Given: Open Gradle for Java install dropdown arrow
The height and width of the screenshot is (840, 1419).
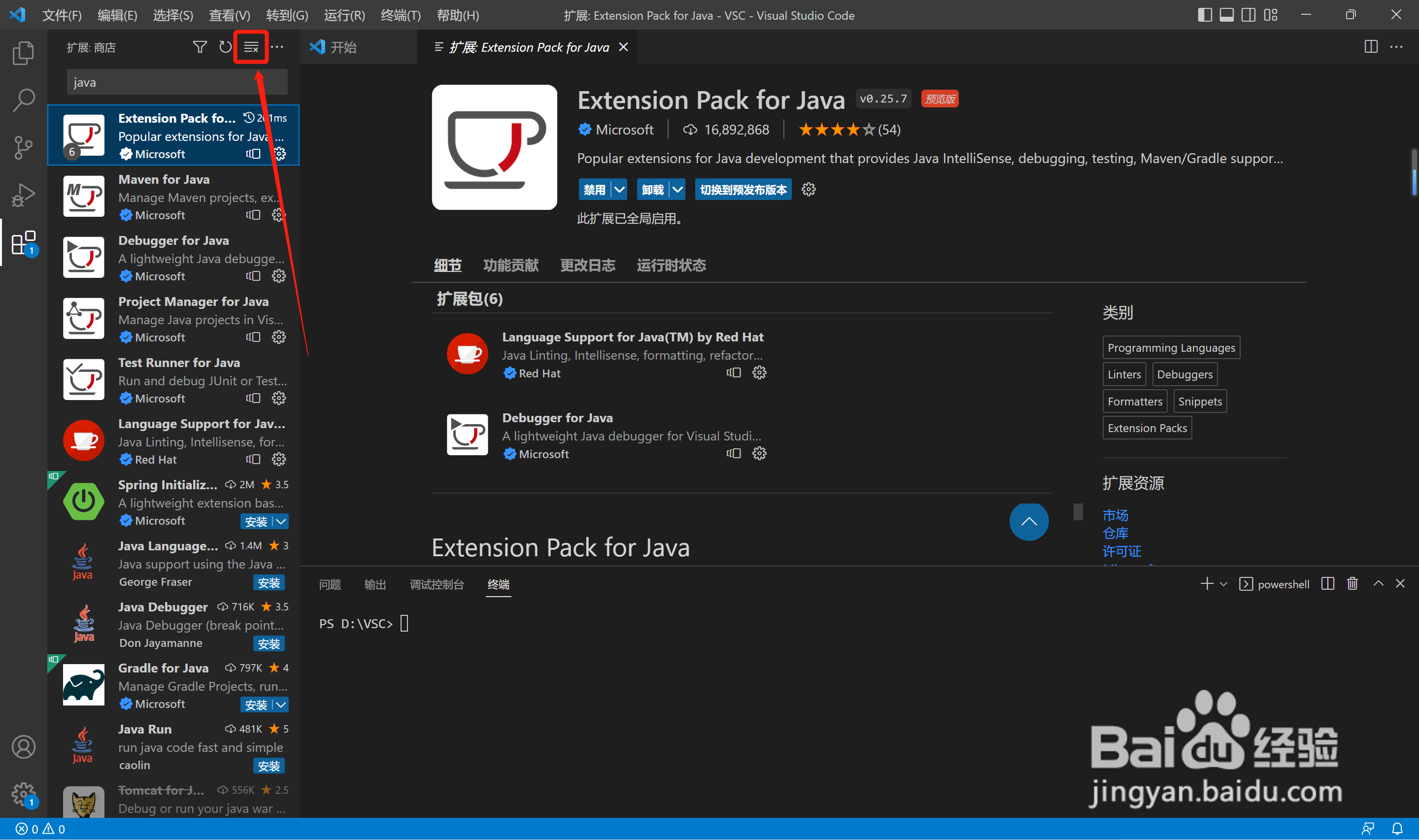Looking at the screenshot, I should point(281,705).
